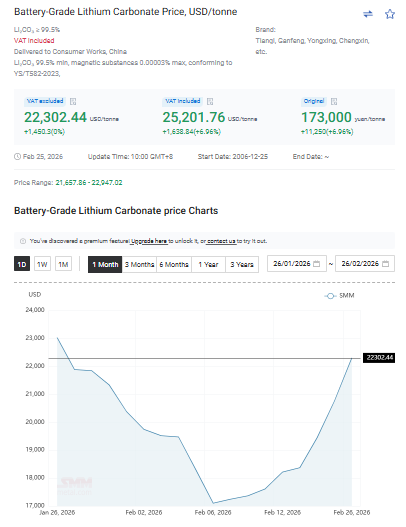Viewport: 406px width, 527px height.
Task: Open info icon next to VAT included
Action: coord(210,101)
